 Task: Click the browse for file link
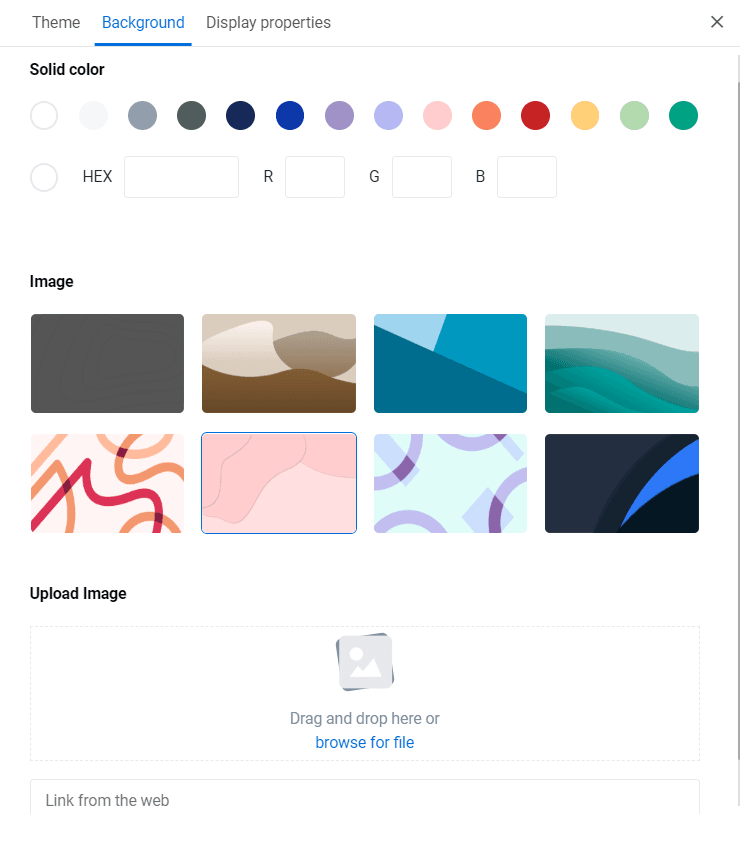pos(365,742)
